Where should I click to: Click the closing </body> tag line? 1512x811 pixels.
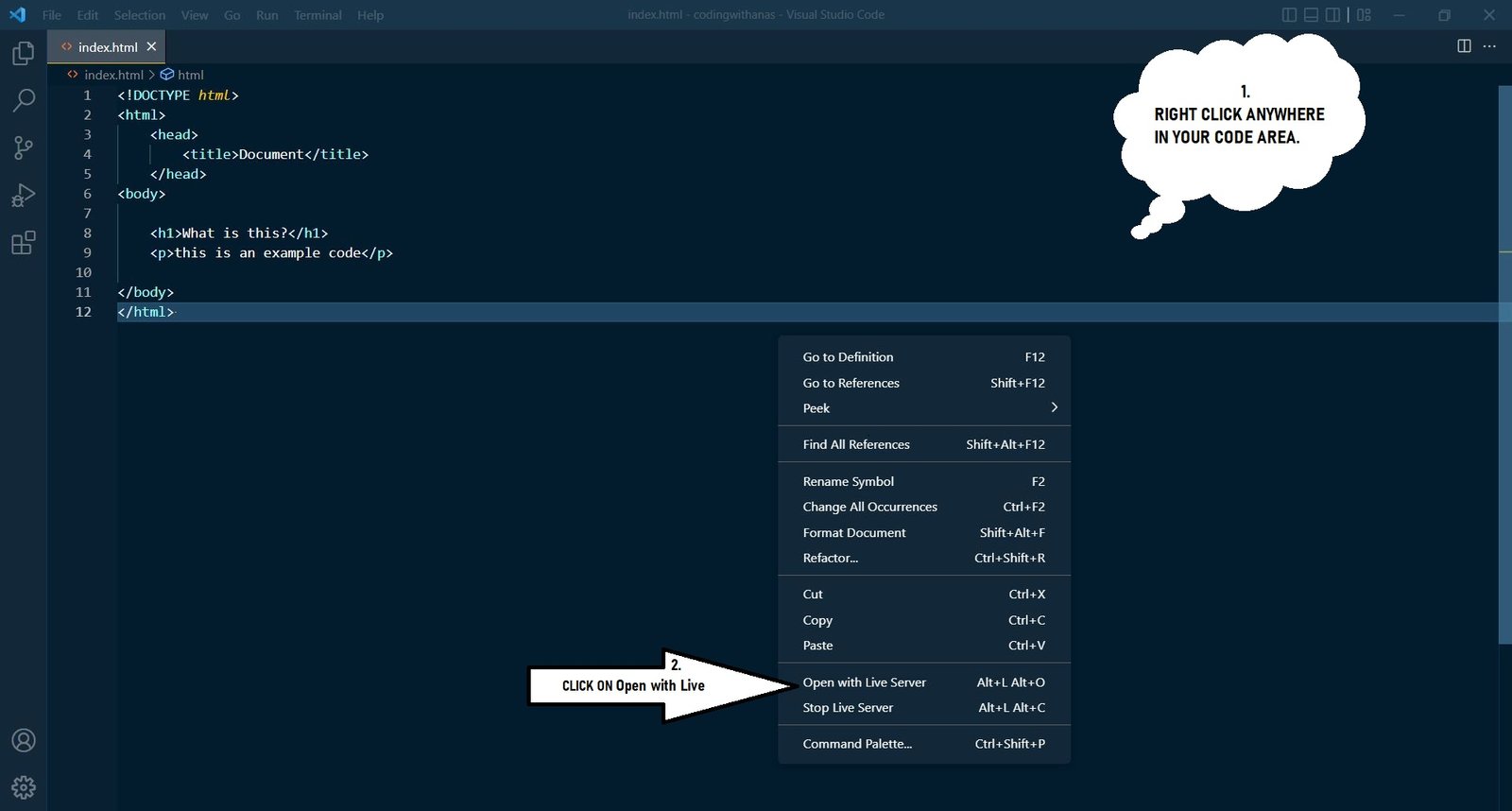pos(146,292)
